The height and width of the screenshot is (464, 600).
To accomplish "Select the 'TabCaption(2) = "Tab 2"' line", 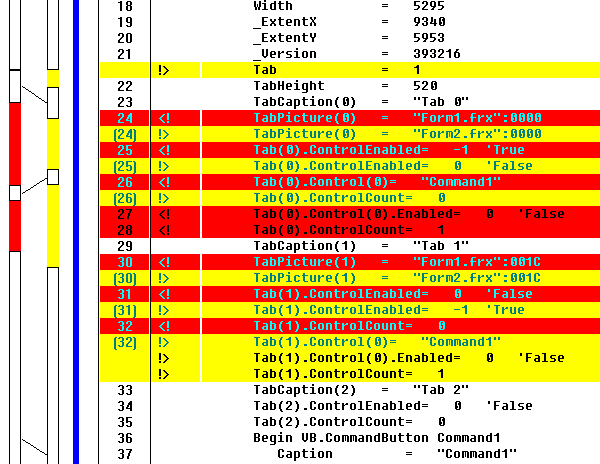I will (x=361, y=390).
